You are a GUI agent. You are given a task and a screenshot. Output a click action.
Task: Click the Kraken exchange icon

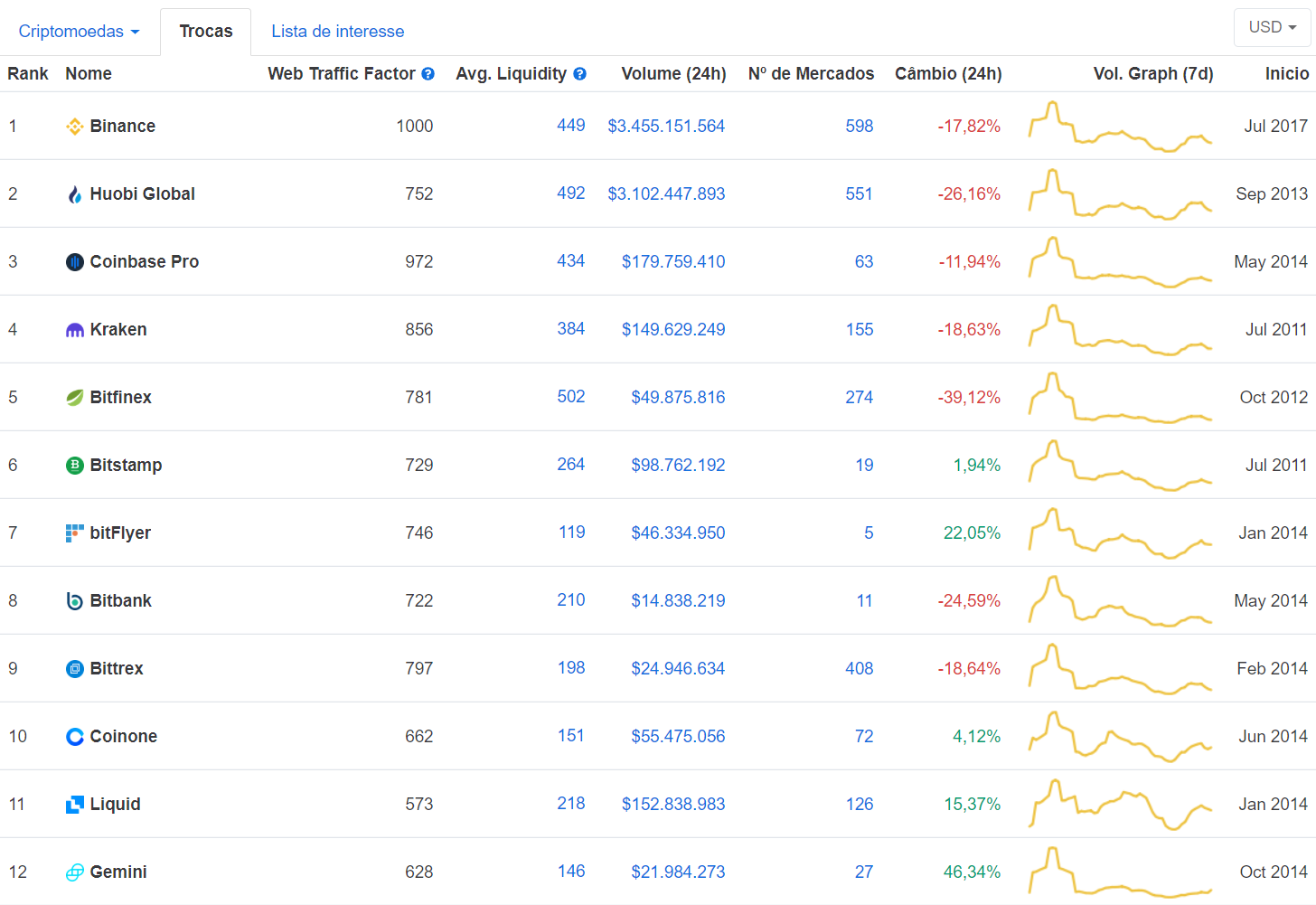tap(73, 329)
